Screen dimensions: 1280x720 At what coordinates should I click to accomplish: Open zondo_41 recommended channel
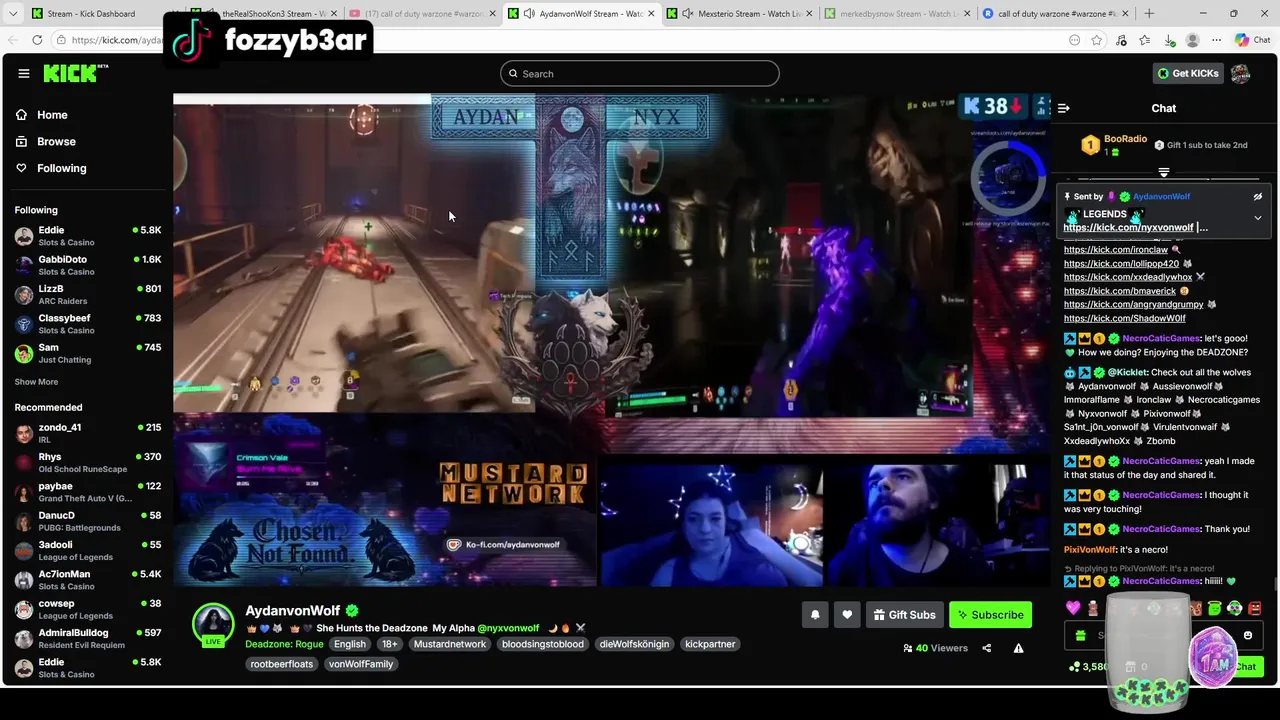[x=87, y=433]
